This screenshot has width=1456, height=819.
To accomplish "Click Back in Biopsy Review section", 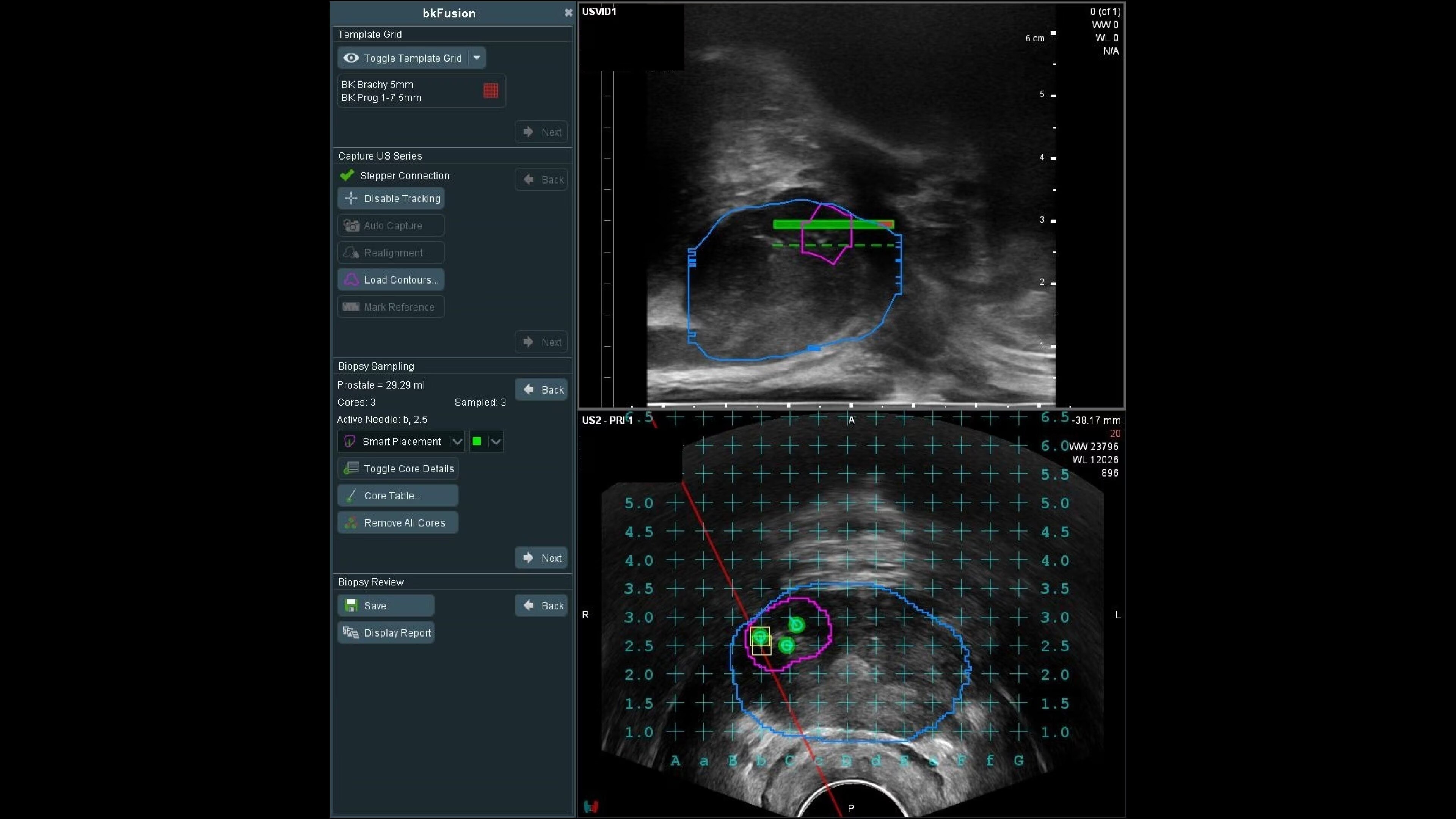I will 541,606.
